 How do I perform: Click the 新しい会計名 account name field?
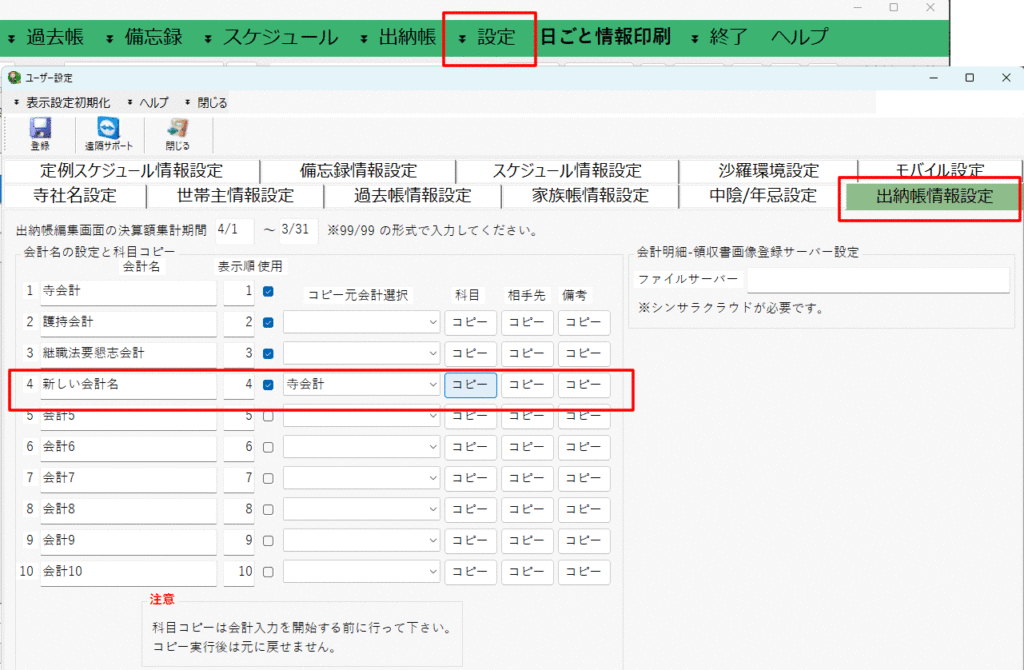click(x=128, y=385)
